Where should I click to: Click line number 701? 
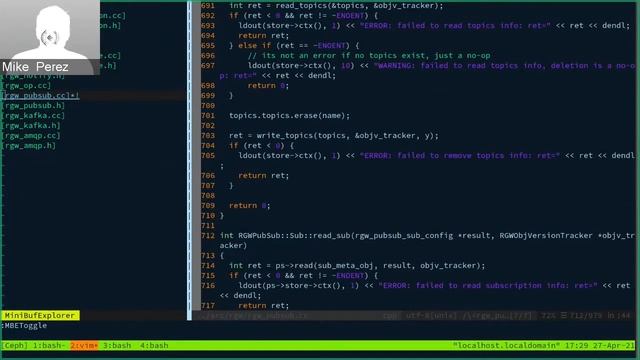click(x=208, y=116)
